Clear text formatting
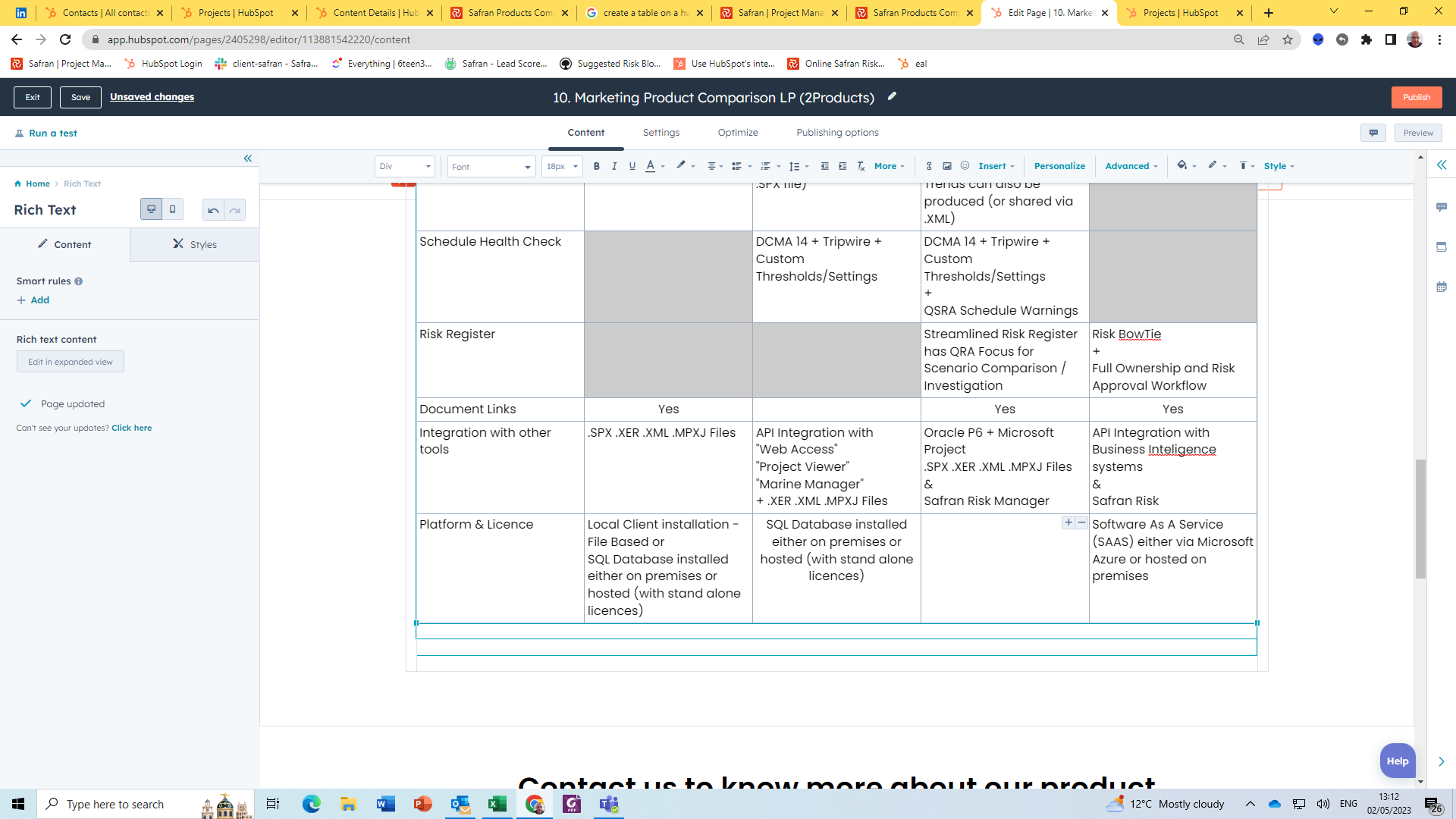Viewport: 1456px width, 819px height. point(861,166)
